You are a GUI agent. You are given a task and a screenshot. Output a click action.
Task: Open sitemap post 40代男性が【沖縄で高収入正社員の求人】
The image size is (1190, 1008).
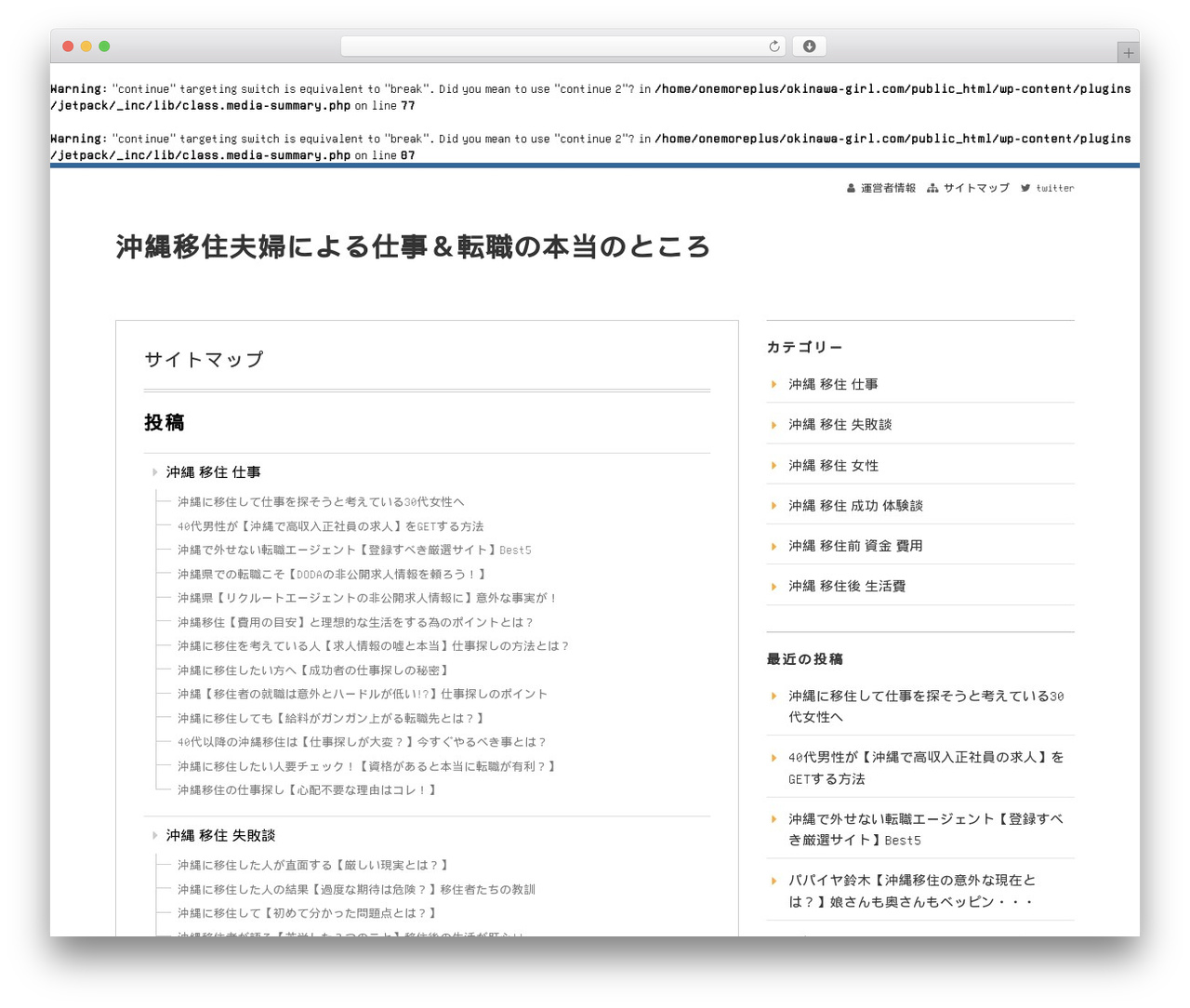tap(330, 526)
